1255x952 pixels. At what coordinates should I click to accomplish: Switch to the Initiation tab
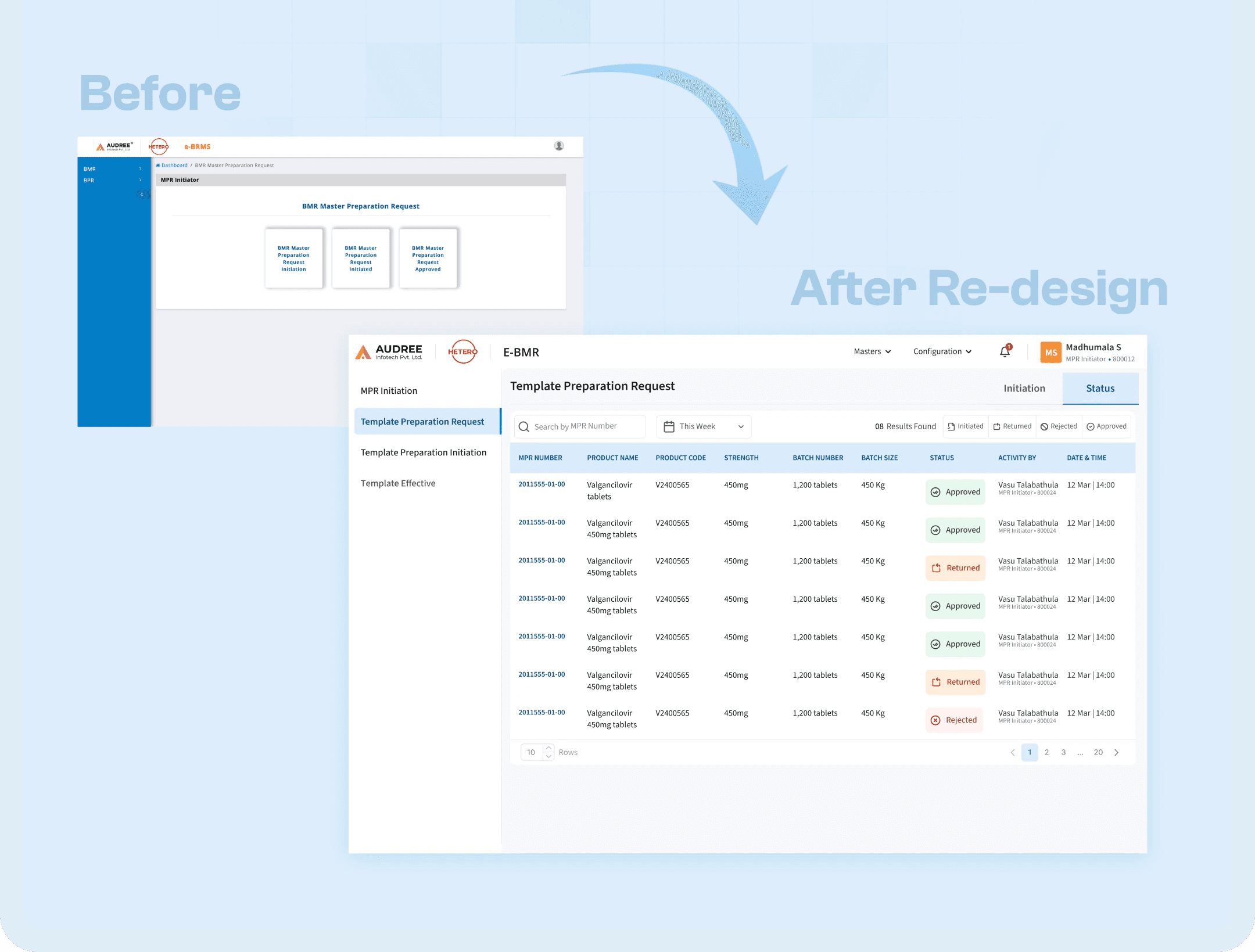(1024, 388)
